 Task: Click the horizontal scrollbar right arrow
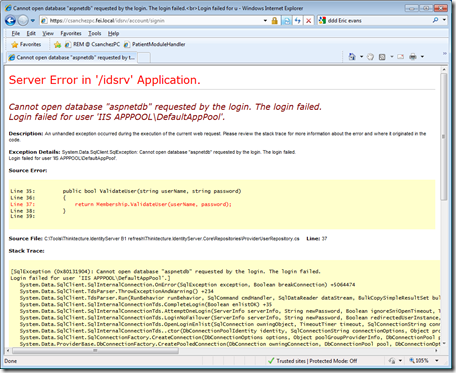pos(436,351)
